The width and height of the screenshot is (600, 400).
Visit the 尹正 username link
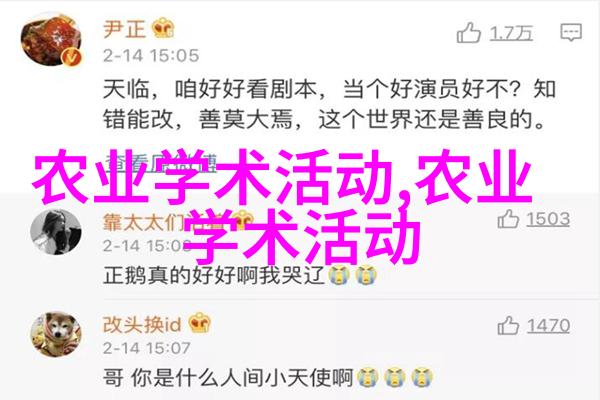point(124,28)
